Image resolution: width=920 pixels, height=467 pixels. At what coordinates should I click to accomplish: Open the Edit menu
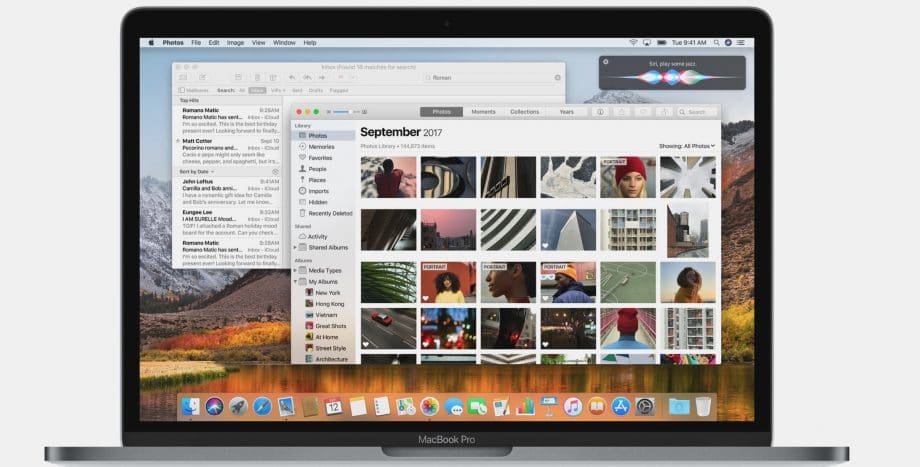click(x=214, y=43)
